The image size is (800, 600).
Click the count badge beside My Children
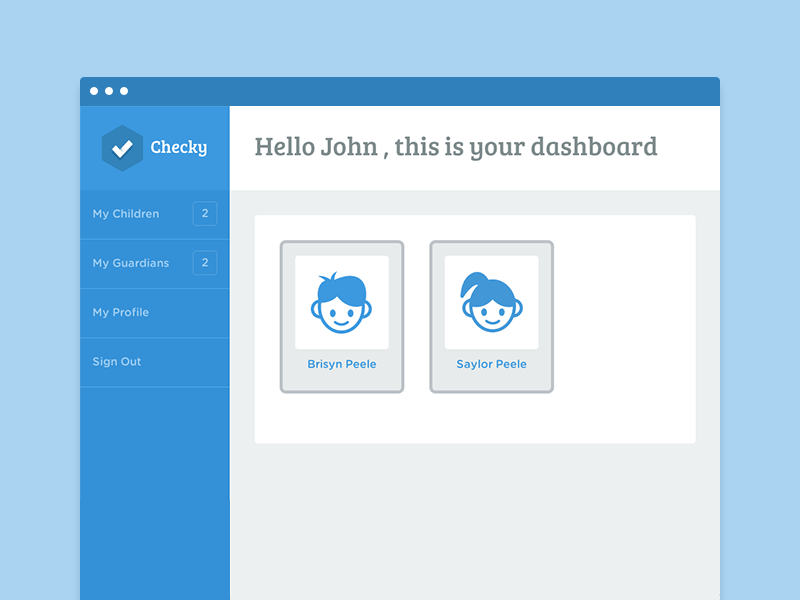click(205, 213)
